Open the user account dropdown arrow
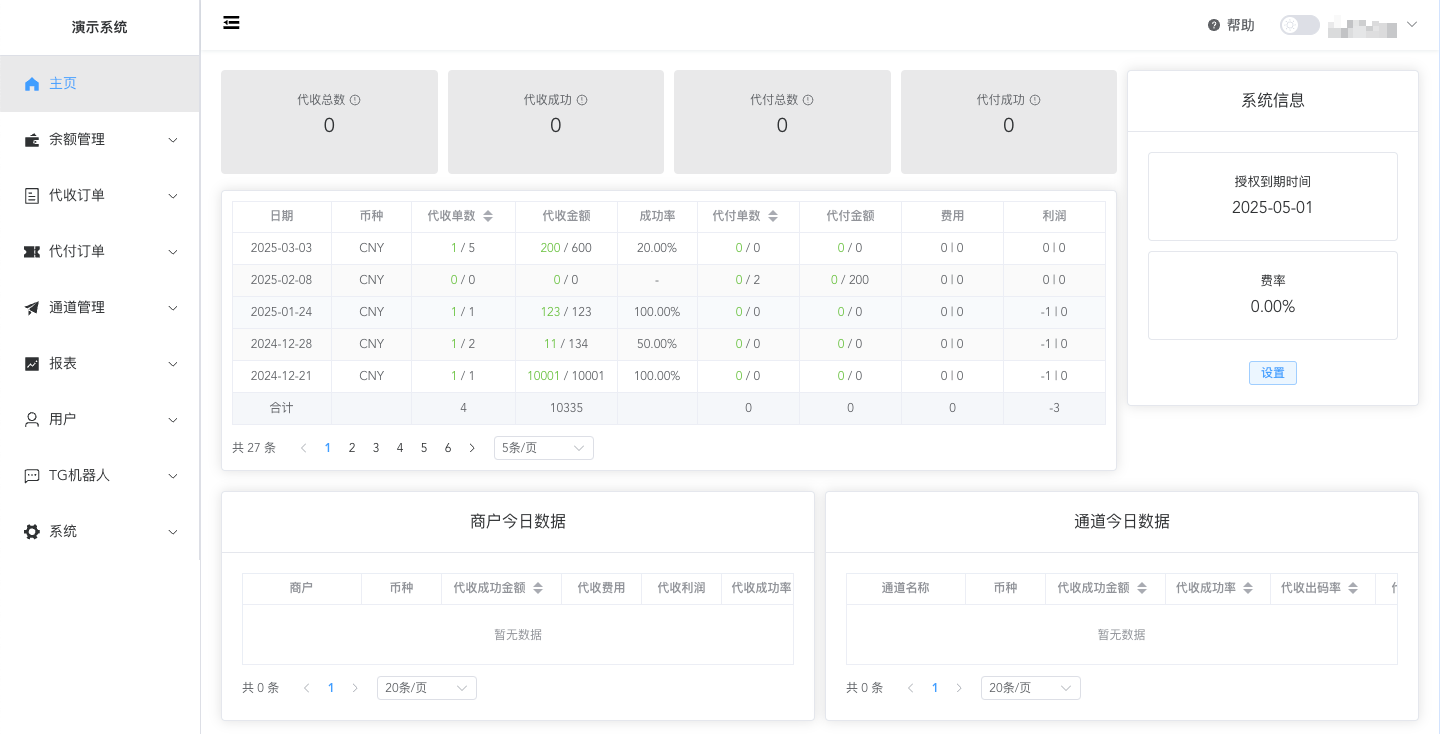This screenshot has height=734, width=1440. pos(1412,25)
